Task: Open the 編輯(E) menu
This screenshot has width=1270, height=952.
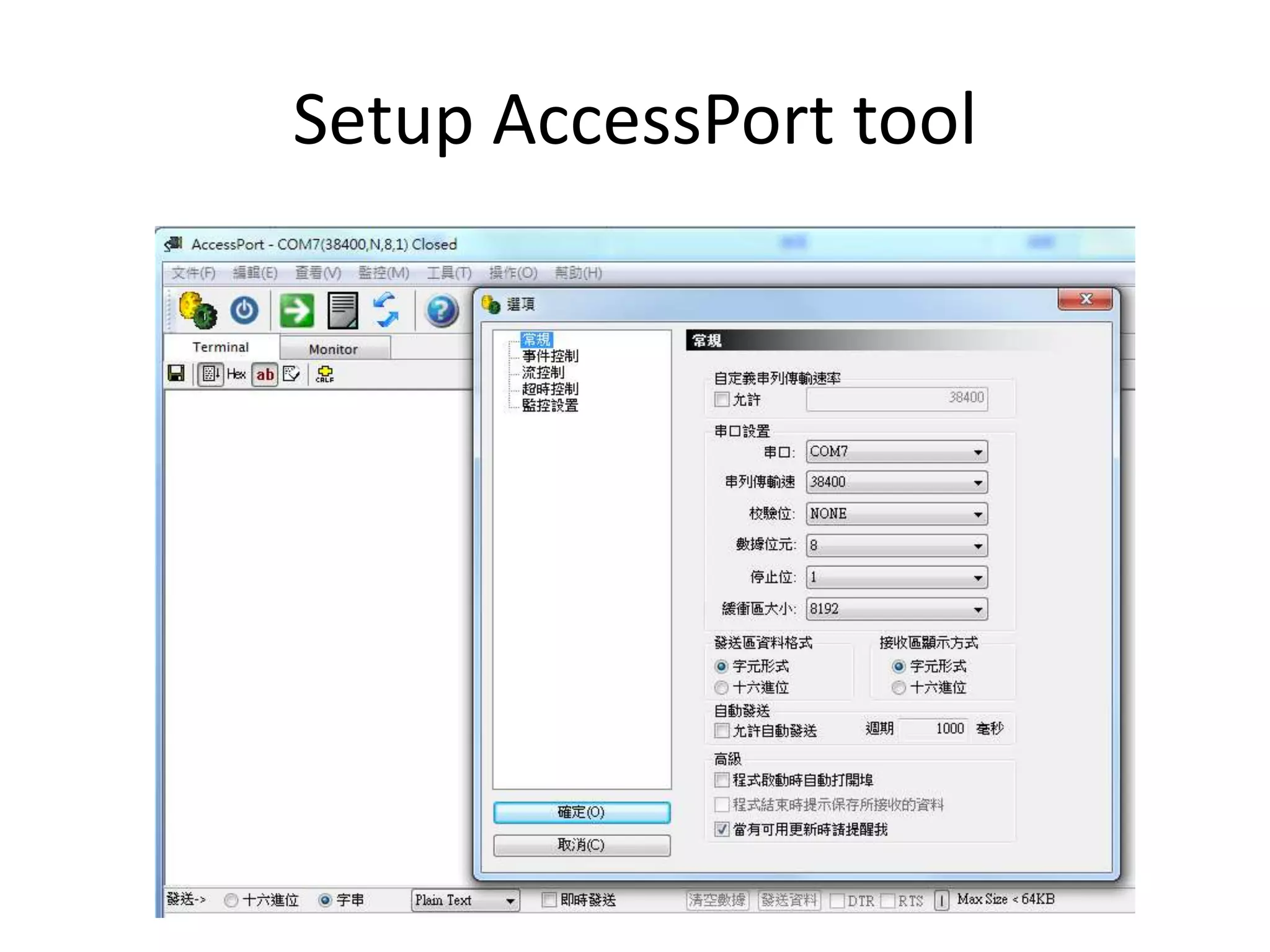Action: pyautogui.click(x=255, y=273)
